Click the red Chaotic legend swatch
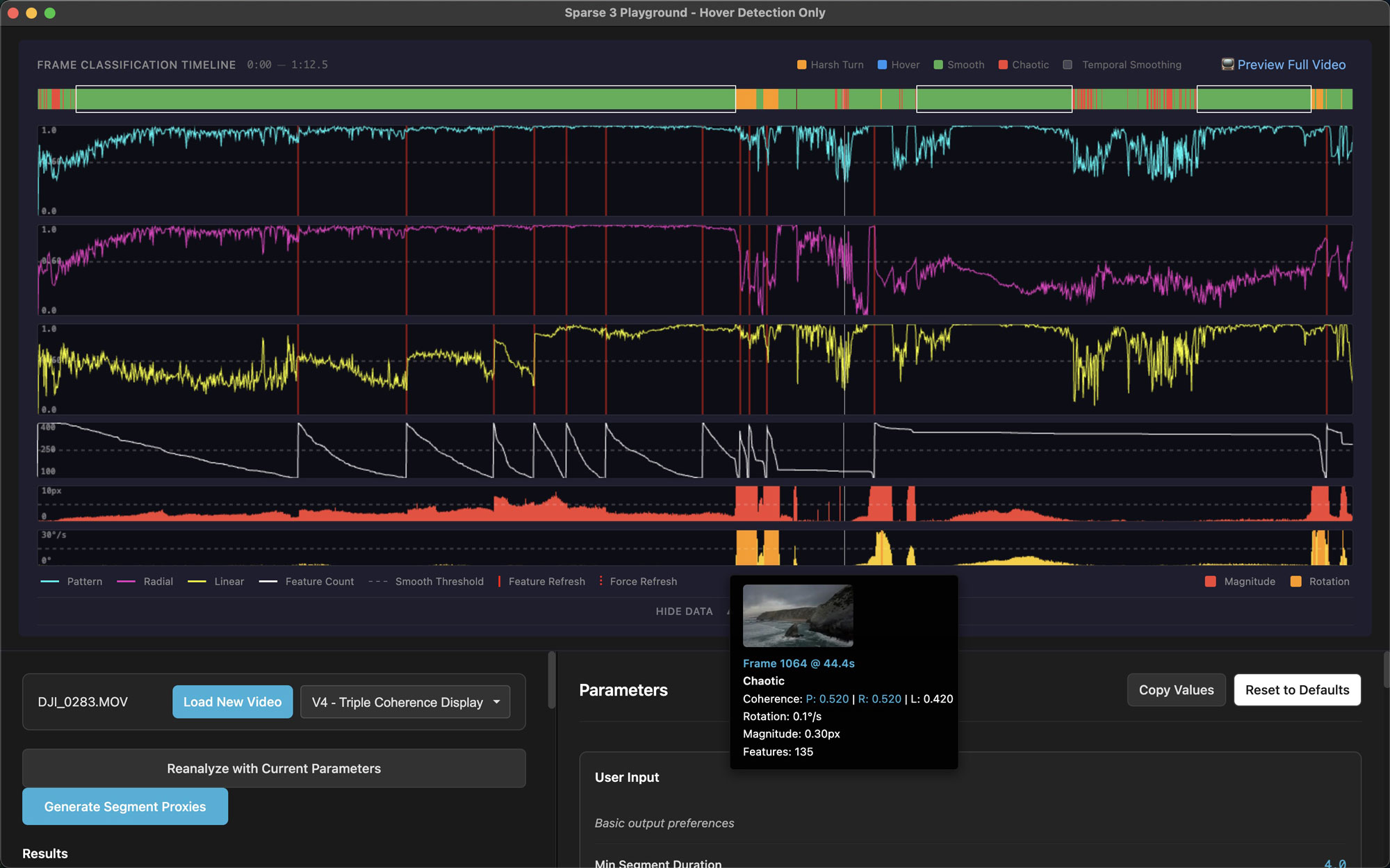The width and height of the screenshot is (1390, 868). pos(1003,65)
